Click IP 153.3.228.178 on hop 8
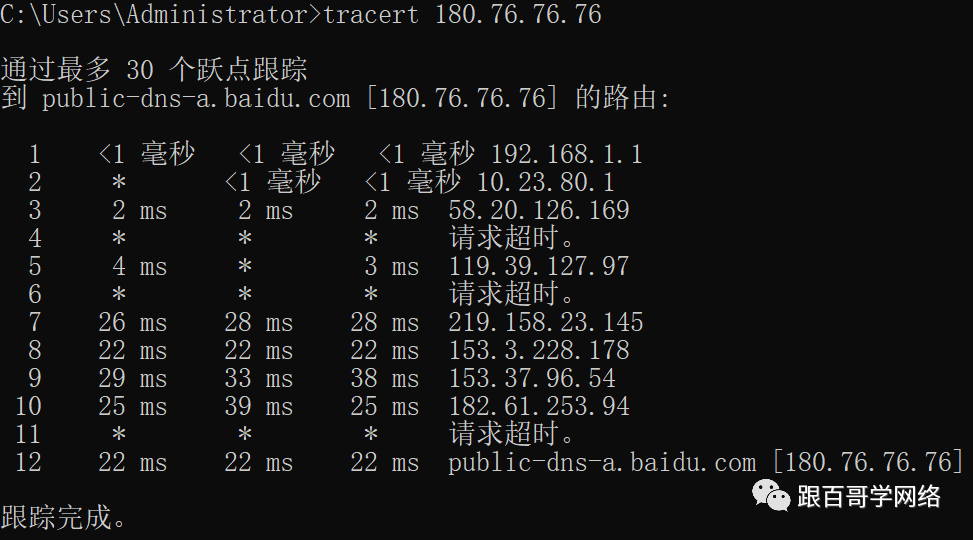This screenshot has height=540, width=973. (x=539, y=350)
